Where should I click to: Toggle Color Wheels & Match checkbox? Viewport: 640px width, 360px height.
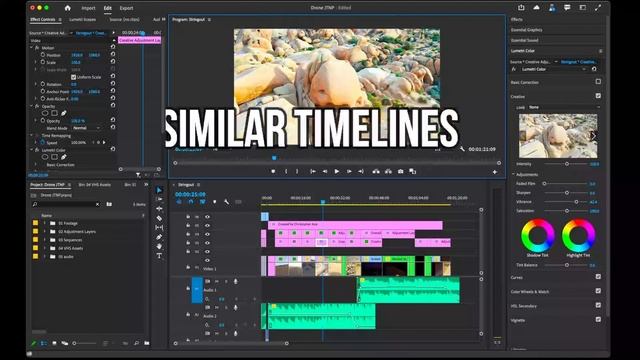[x=598, y=291]
